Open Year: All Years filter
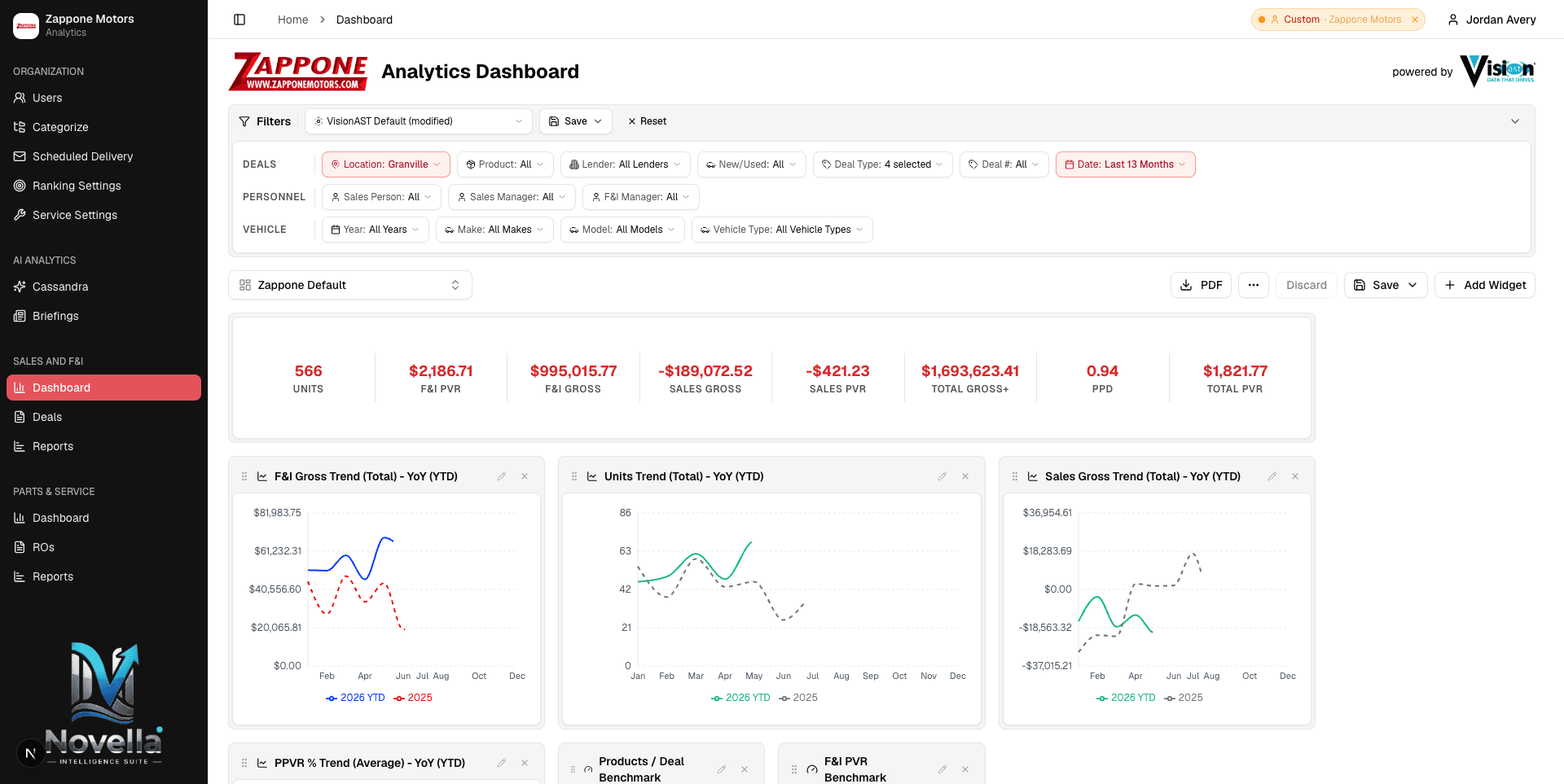1564x784 pixels. pyautogui.click(x=375, y=230)
